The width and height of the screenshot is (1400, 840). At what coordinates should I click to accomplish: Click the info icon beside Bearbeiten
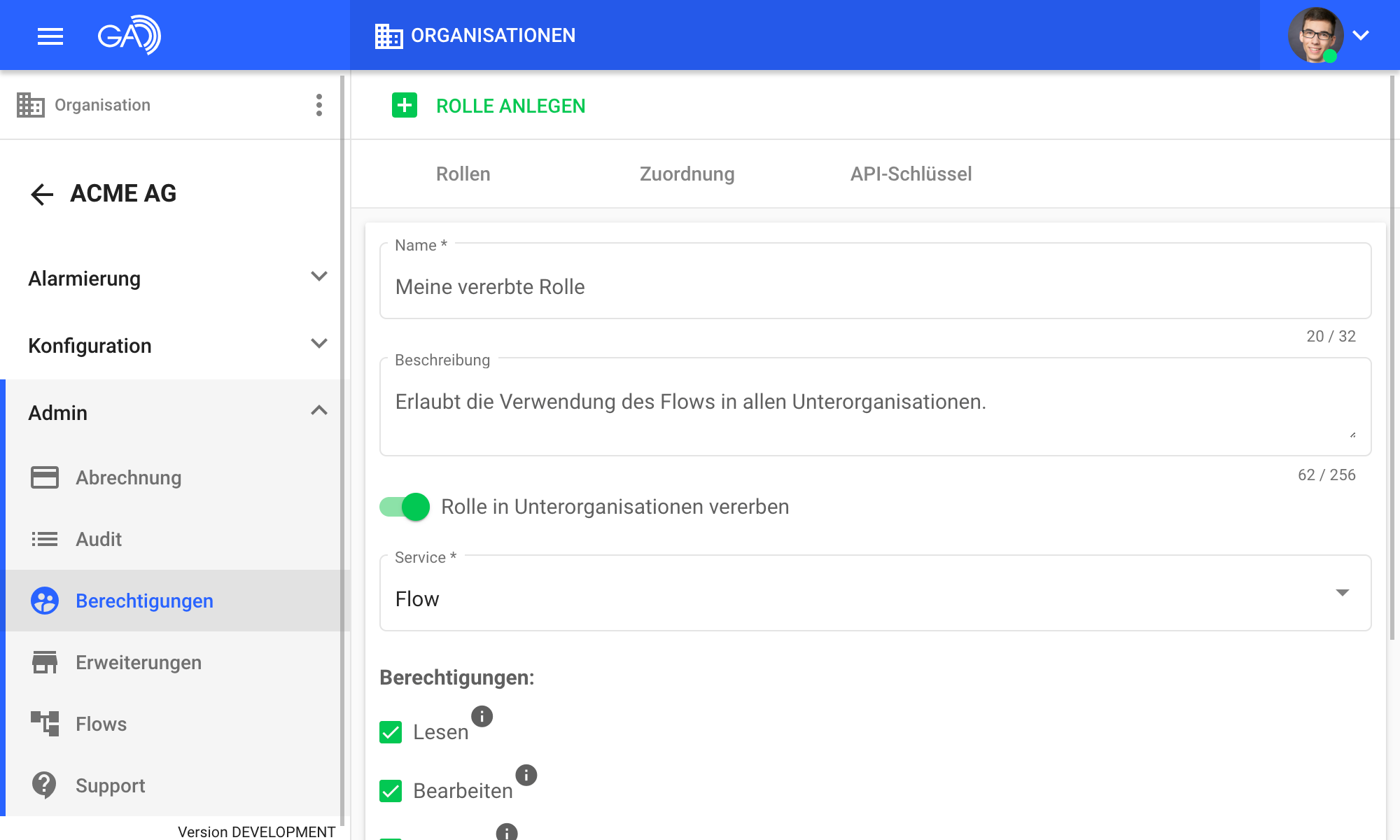point(526,775)
